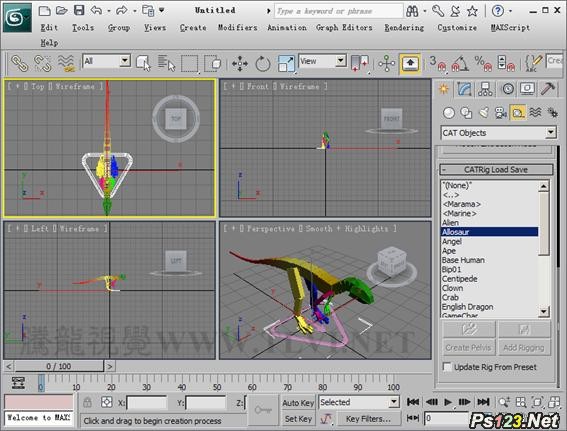The width and height of the screenshot is (567, 431).
Task: Choose the Select Object tool
Action: (143, 63)
